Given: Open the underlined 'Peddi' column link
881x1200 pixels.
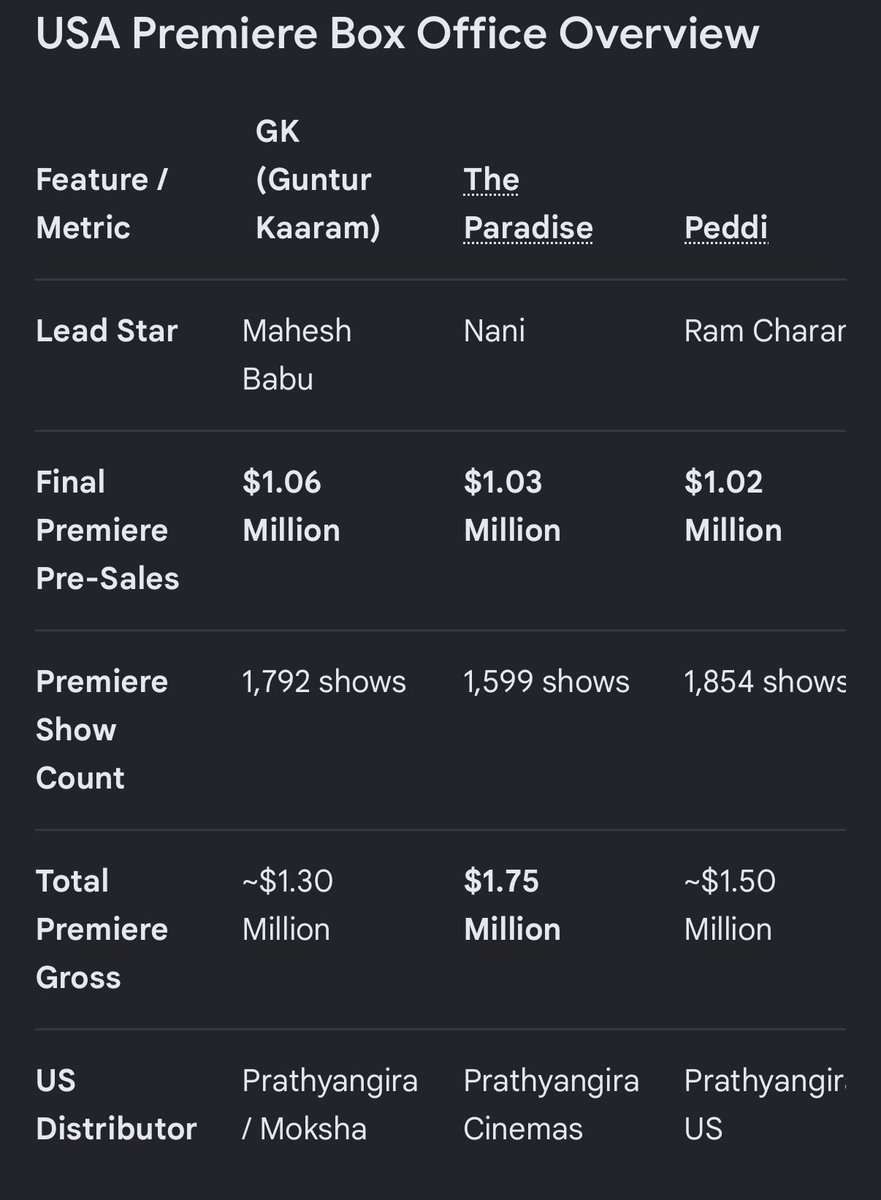Looking at the screenshot, I should coord(726,228).
